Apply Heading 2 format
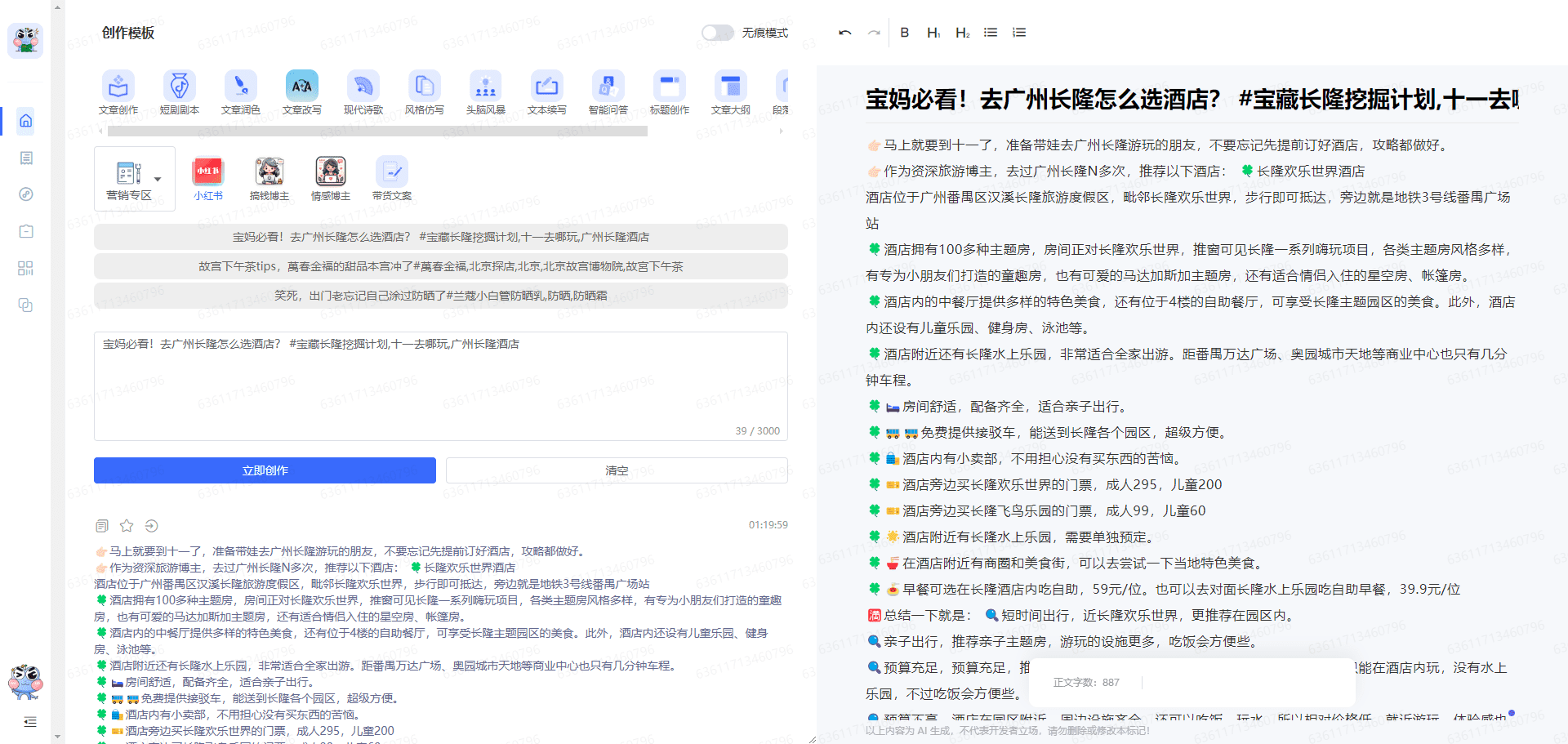The width and height of the screenshot is (1568, 744). [x=962, y=33]
